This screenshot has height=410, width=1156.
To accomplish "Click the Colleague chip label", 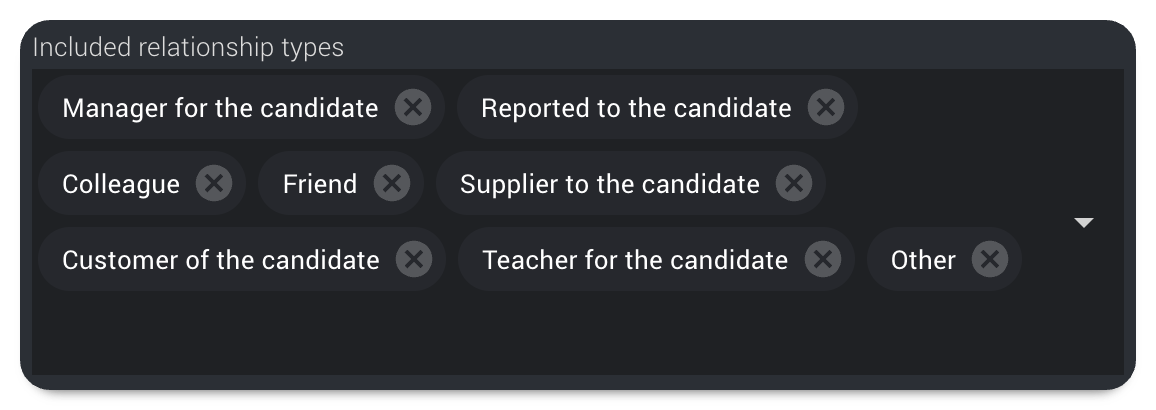I will pos(121,184).
